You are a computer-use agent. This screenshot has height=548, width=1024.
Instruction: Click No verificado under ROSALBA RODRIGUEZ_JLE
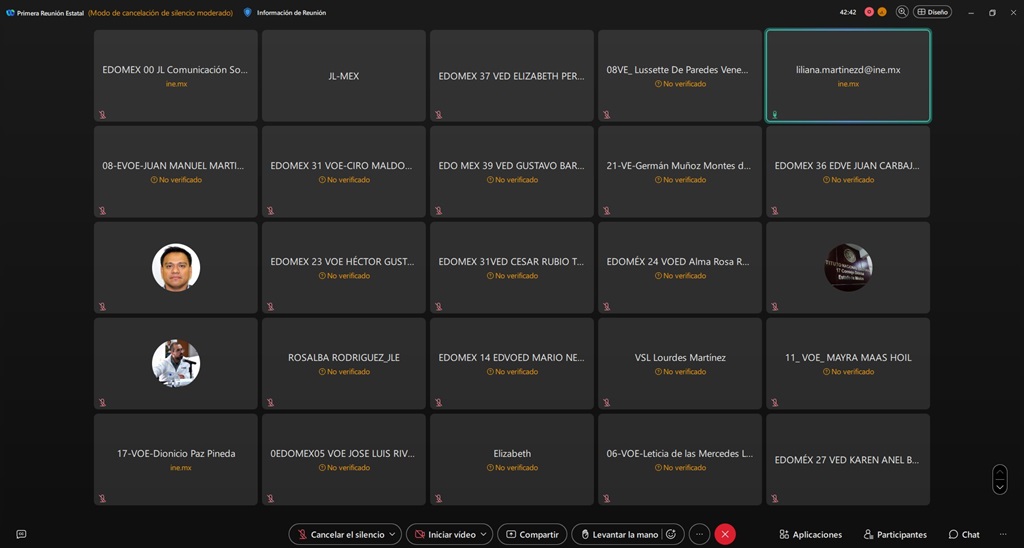tap(344, 372)
